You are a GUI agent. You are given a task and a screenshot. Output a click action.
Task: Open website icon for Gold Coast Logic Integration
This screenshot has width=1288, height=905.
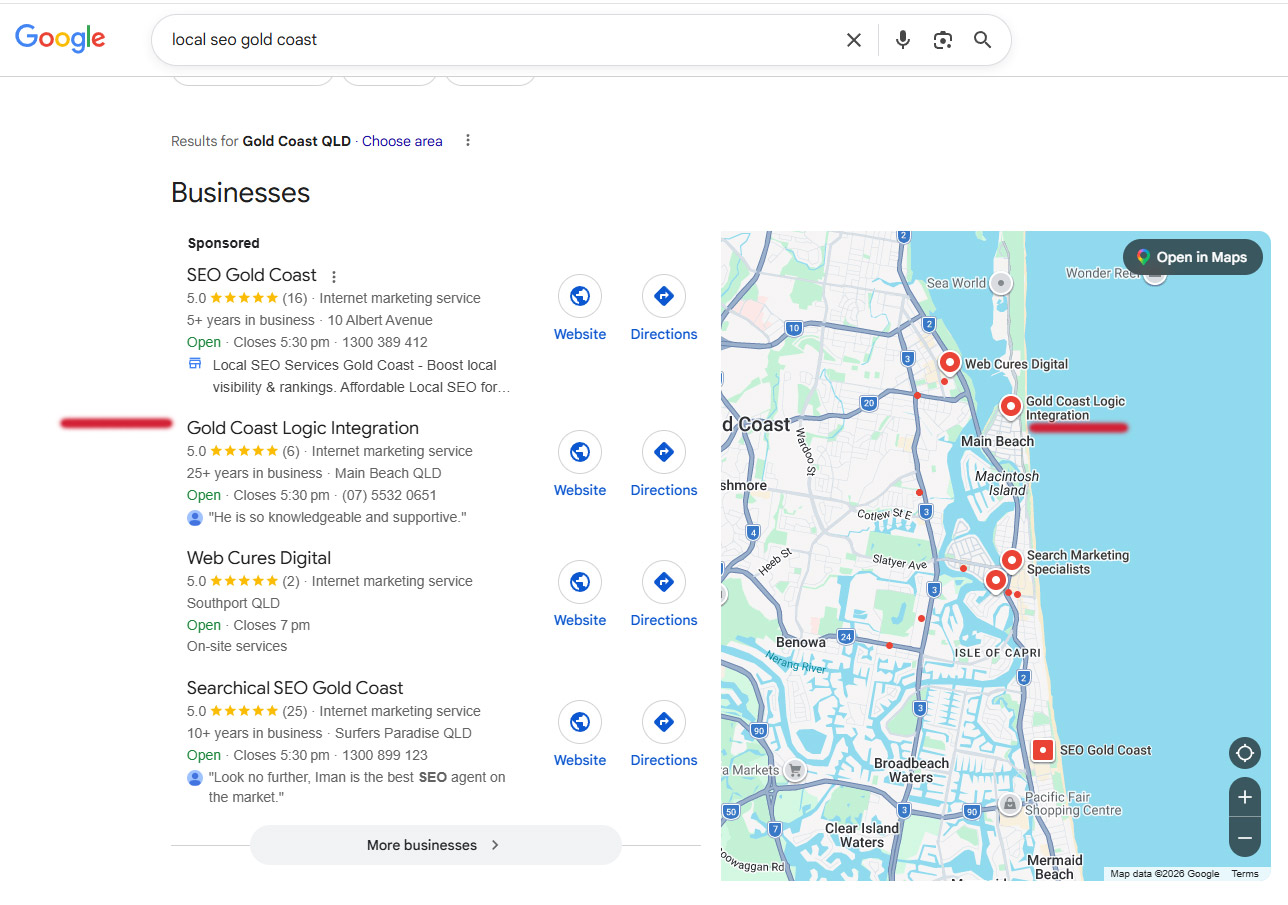[x=580, y=452]
